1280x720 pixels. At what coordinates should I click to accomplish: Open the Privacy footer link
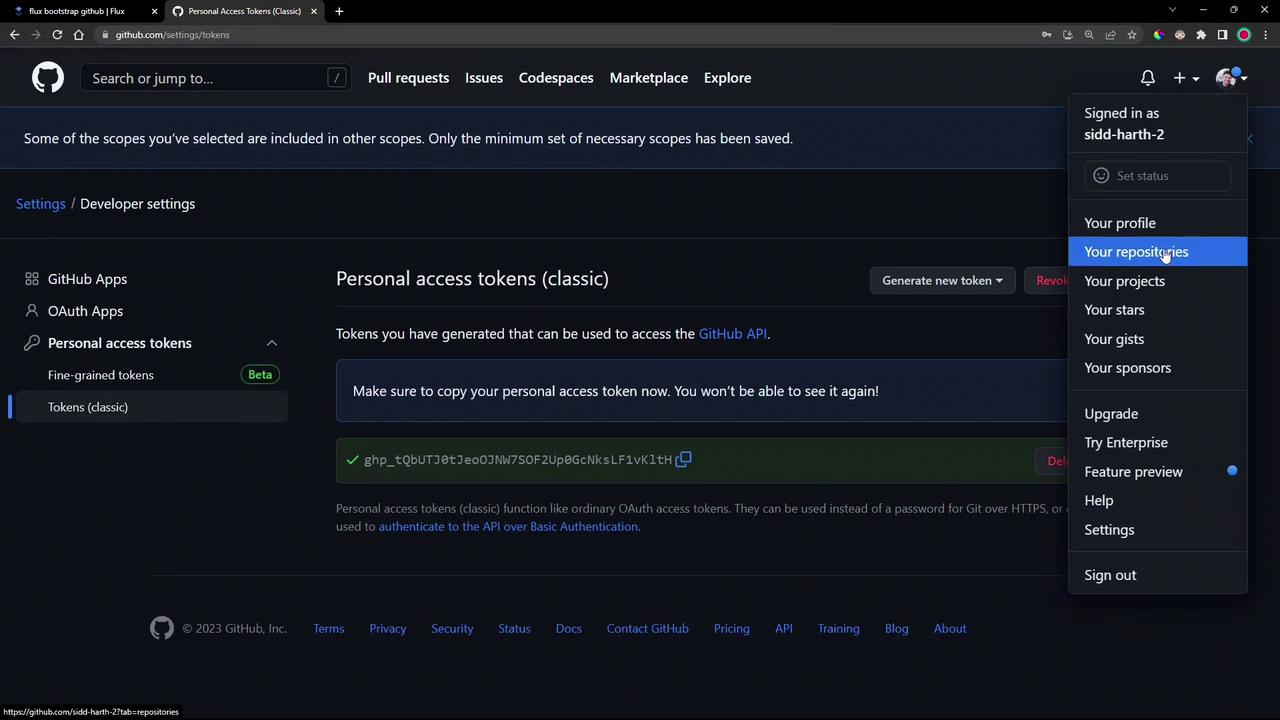pos(388,628)
